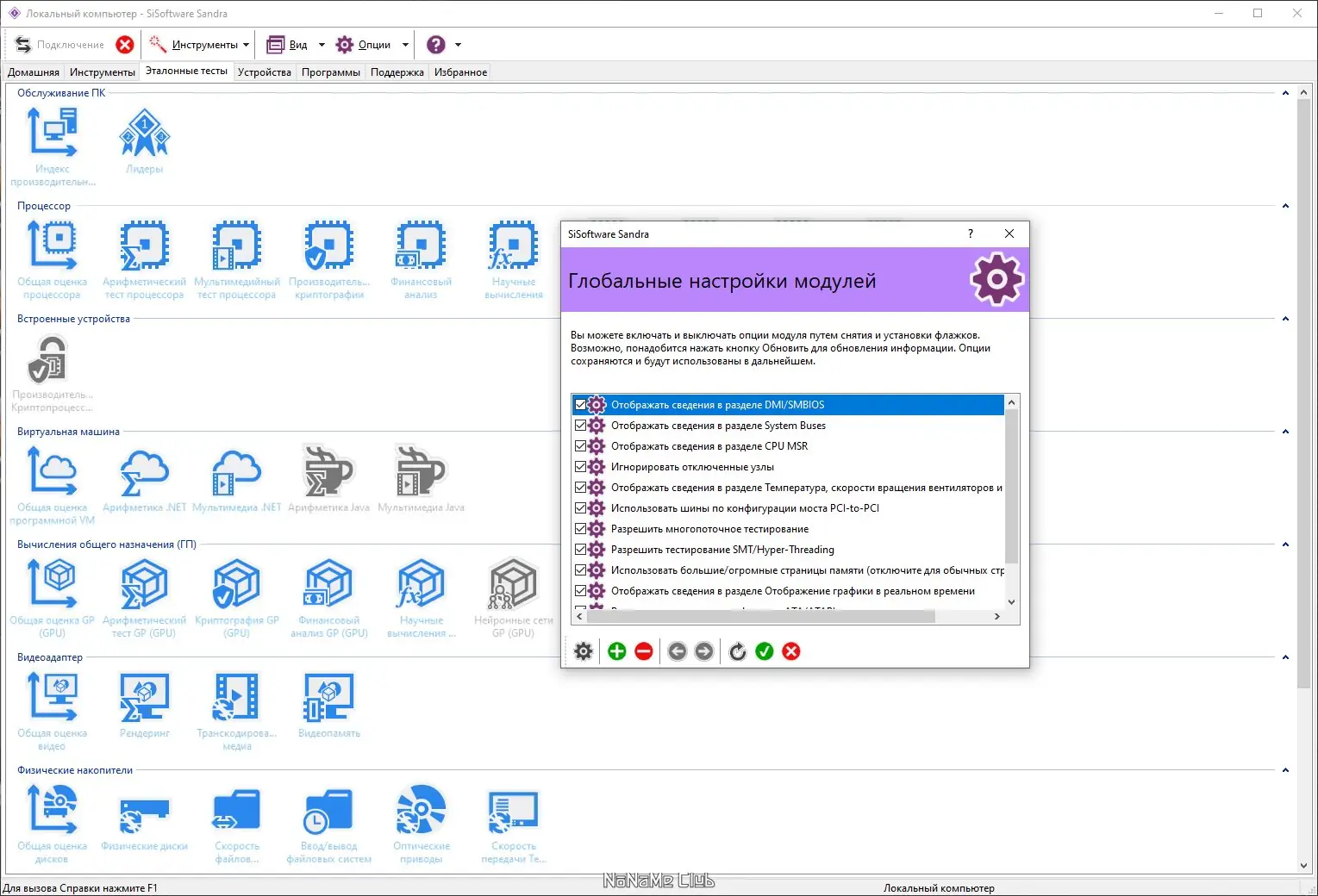Open Мультимедийный тест процессора icon
This screenshot has width=1318, height=896.
coord(237,246)
